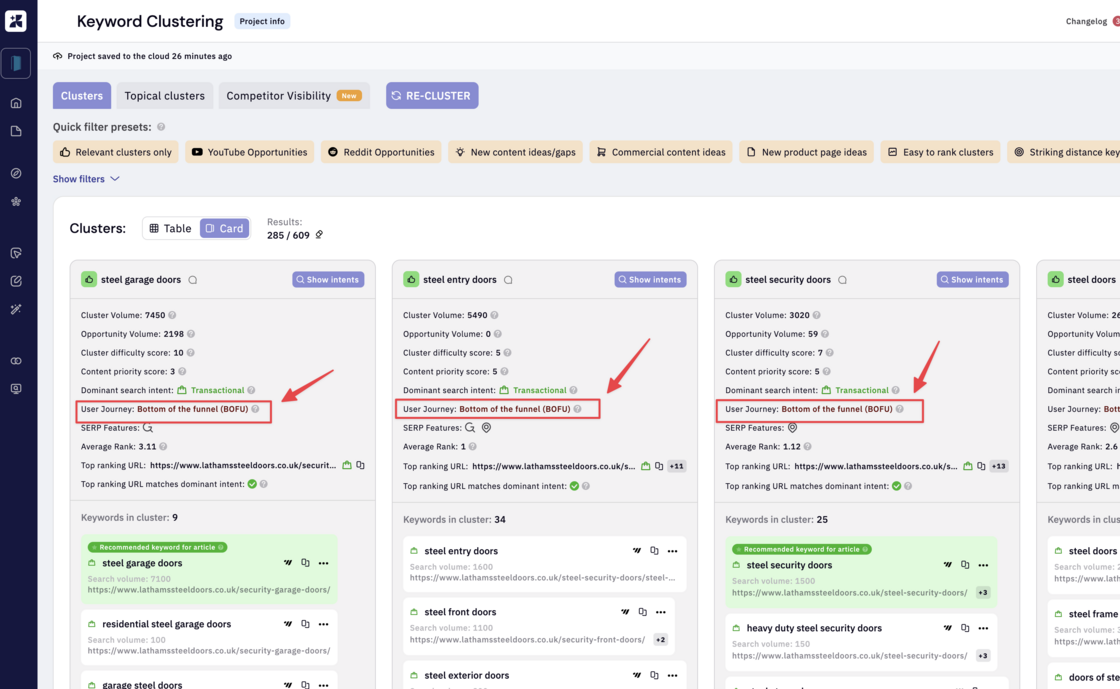Click the app logo at top left
Image resolution: width=1120 pixels, height=689 pixels.
tap(16, 21)
